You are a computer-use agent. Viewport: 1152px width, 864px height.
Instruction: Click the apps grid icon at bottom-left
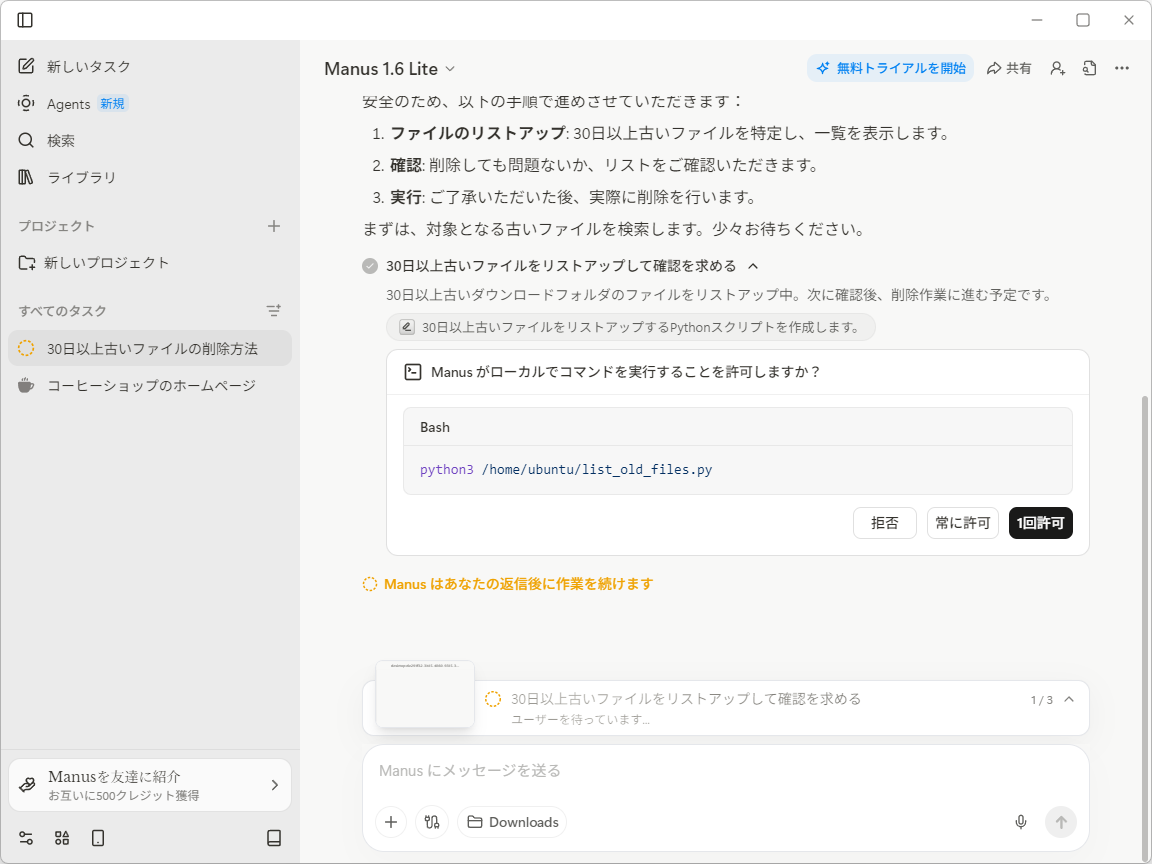click(x=61, y=838)
